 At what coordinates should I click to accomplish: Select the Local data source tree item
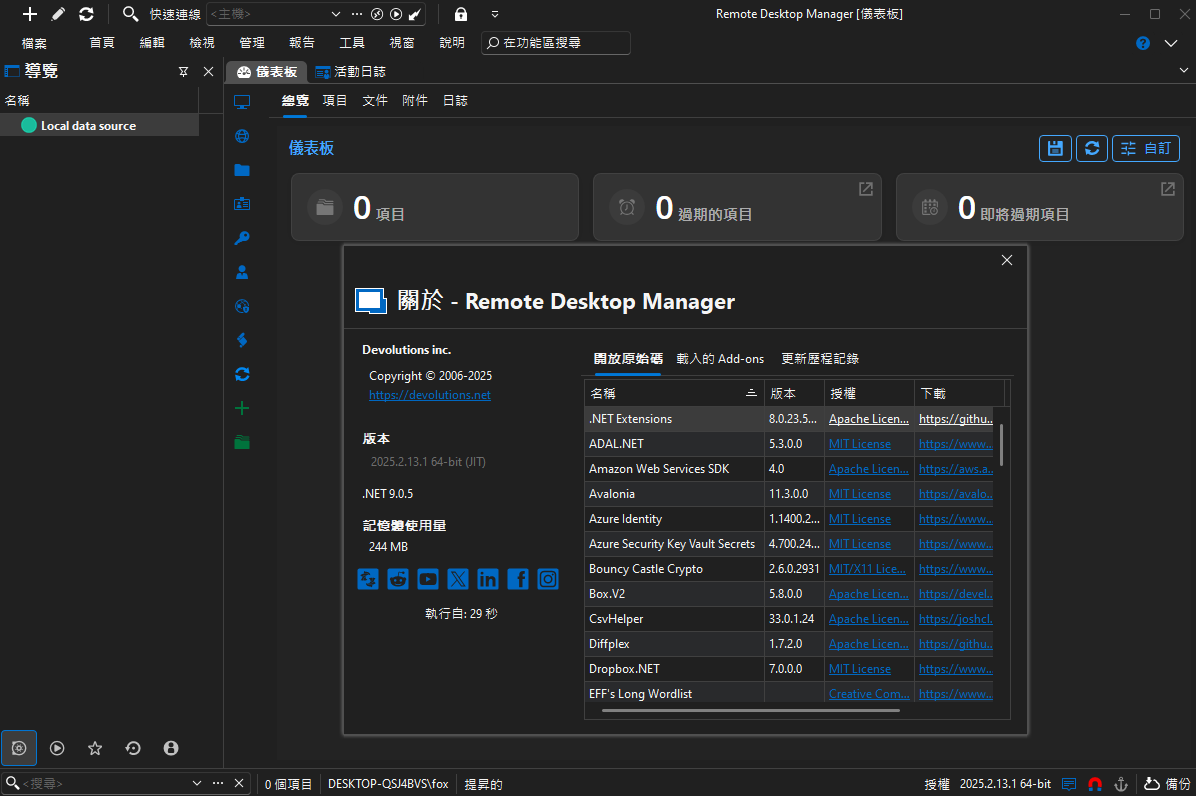tap(99, 125)
